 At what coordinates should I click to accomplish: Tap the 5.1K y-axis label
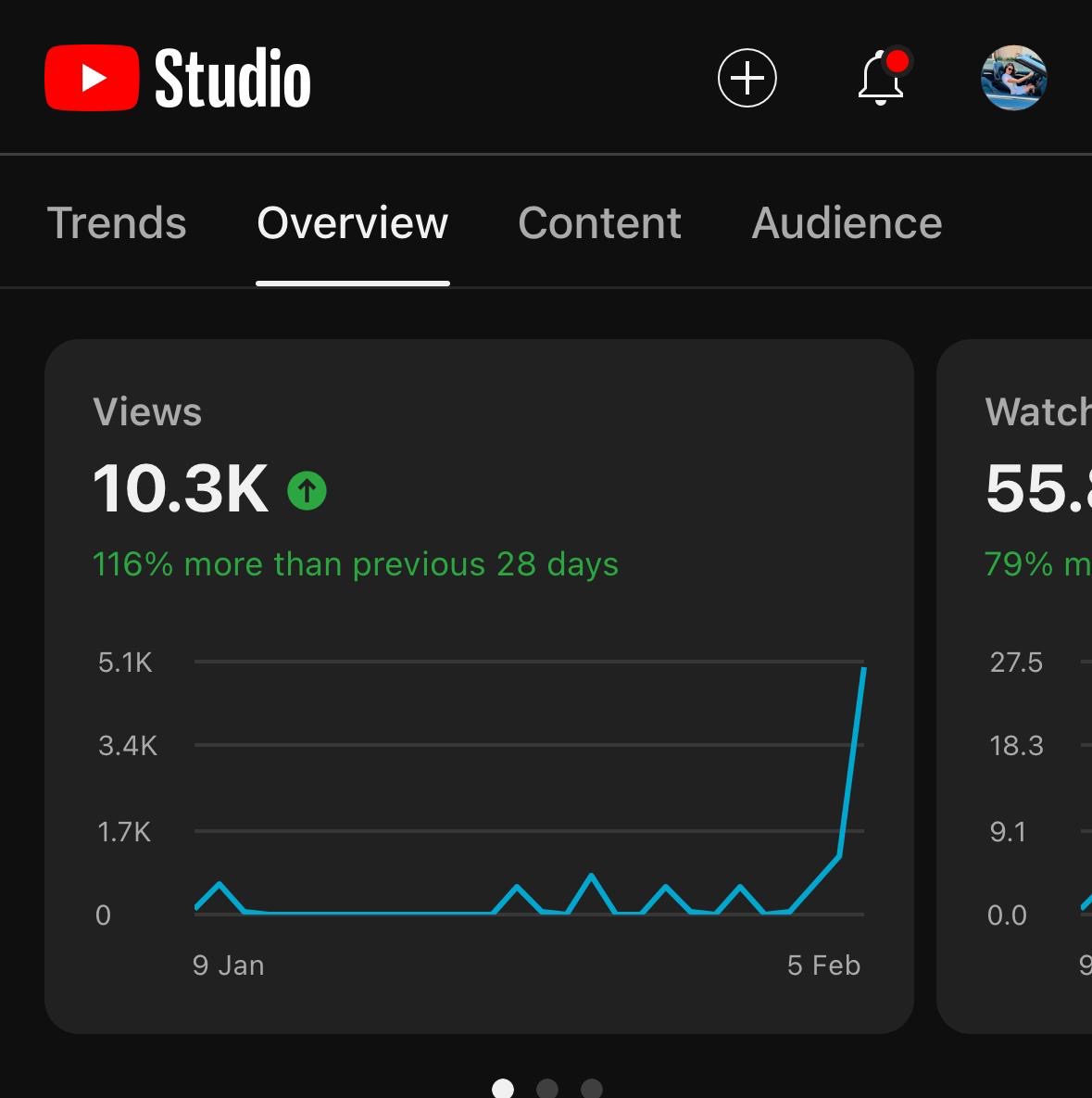[125, 663]
